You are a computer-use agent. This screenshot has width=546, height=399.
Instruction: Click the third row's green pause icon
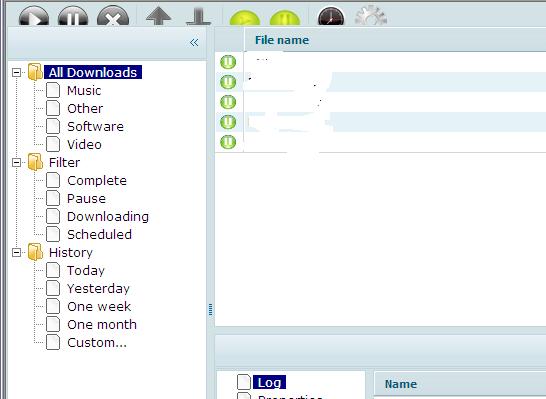[228, 102]
